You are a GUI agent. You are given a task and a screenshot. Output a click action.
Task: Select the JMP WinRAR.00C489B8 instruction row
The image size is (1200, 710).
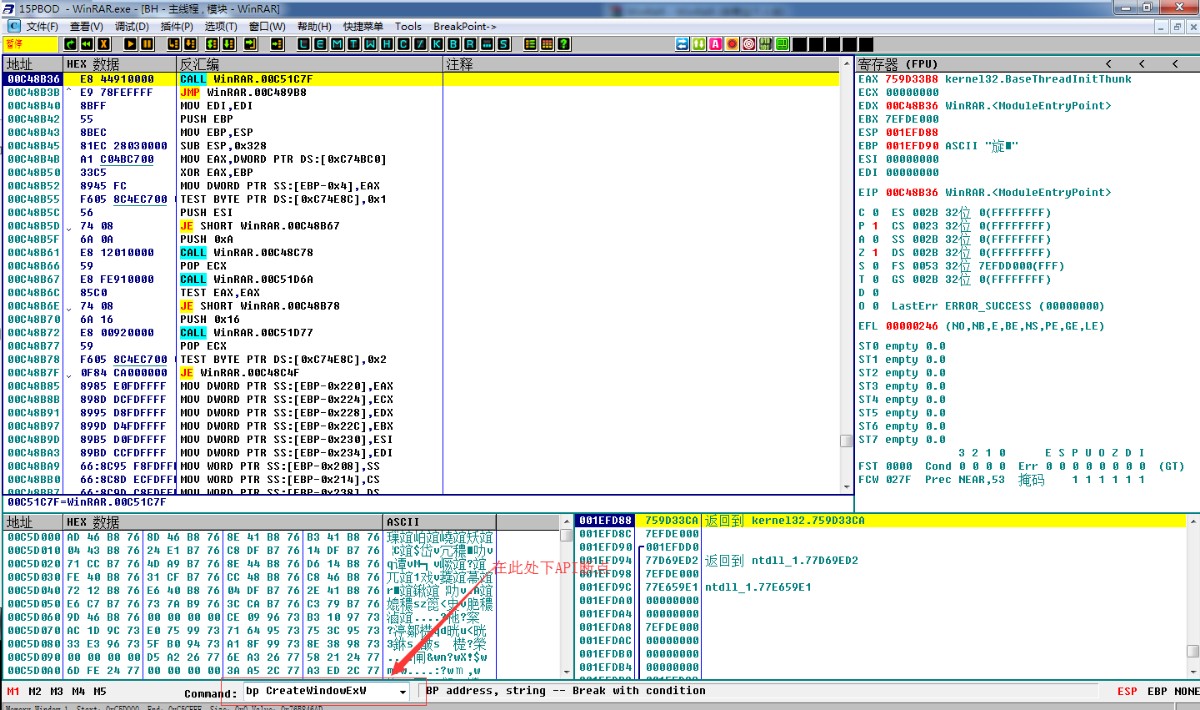tap(420, 92)
